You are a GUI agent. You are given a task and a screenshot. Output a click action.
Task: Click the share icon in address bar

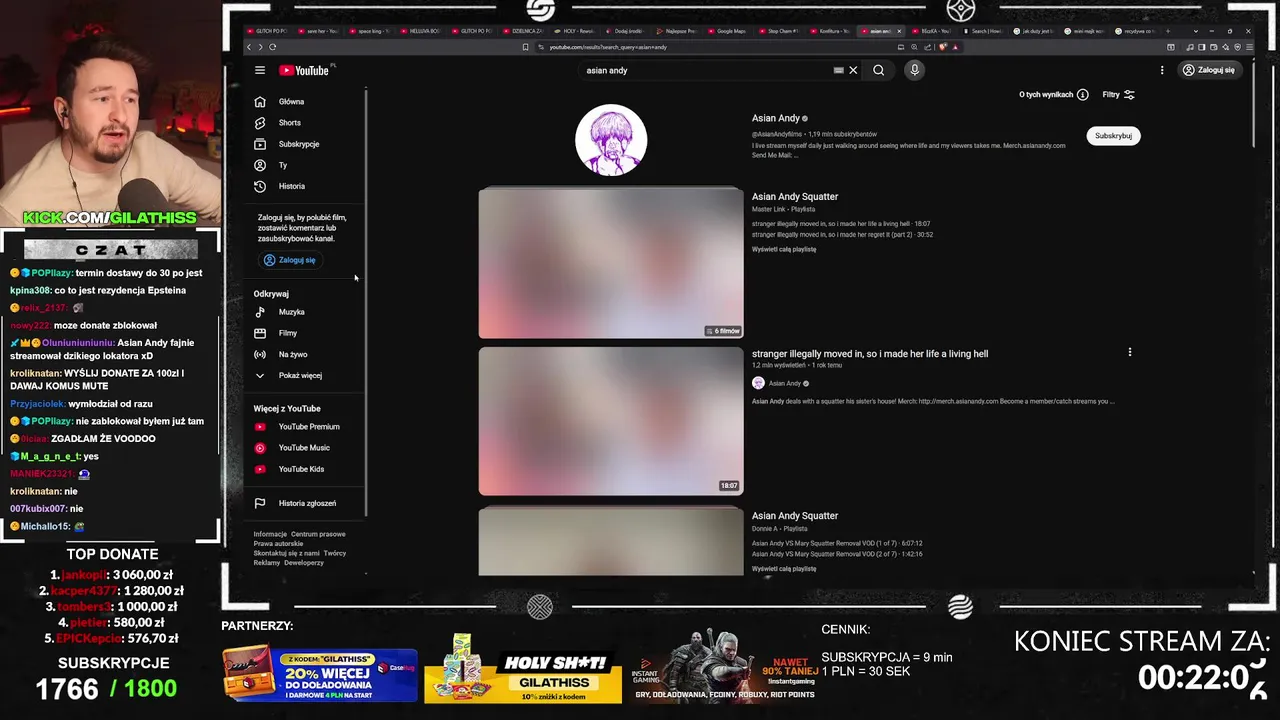point(928,47)
